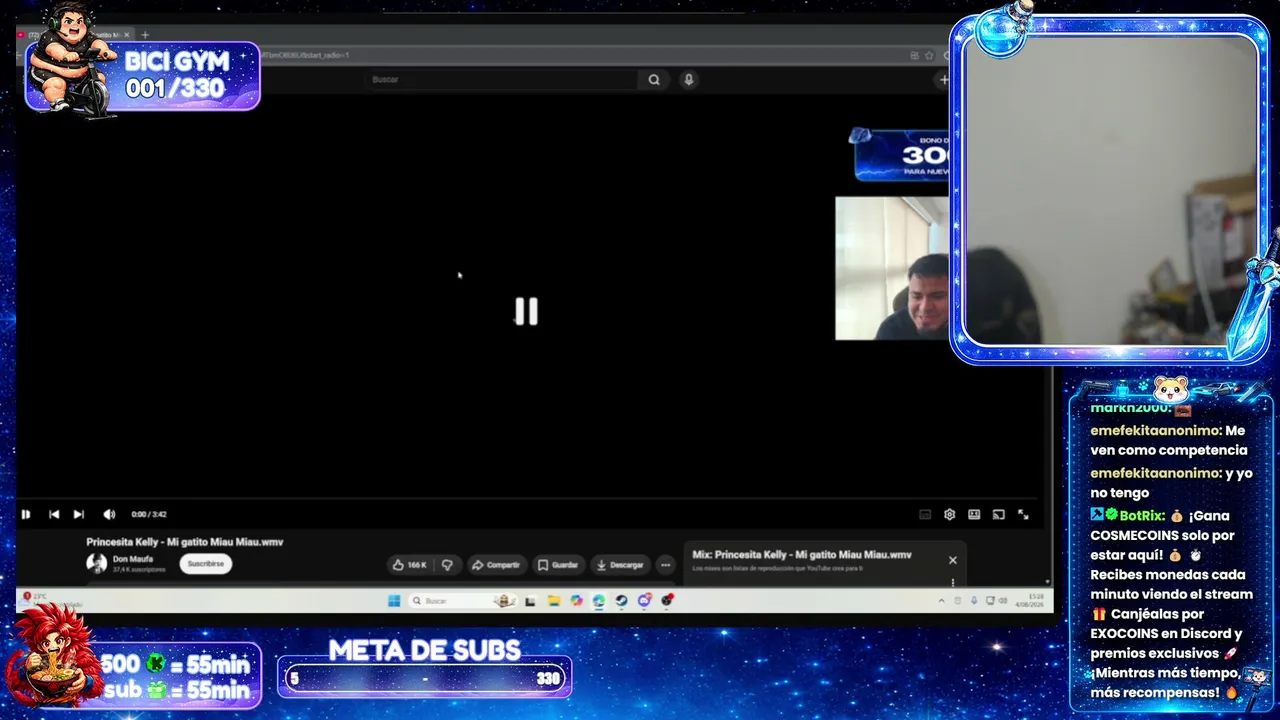
Task: Cast the video to another screen
Action: click(998, 514)
